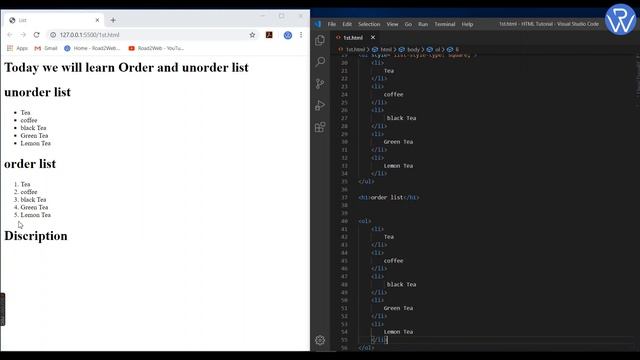
Task: Open the Help menu in VS Code
Action: click(x=467, y=24)
